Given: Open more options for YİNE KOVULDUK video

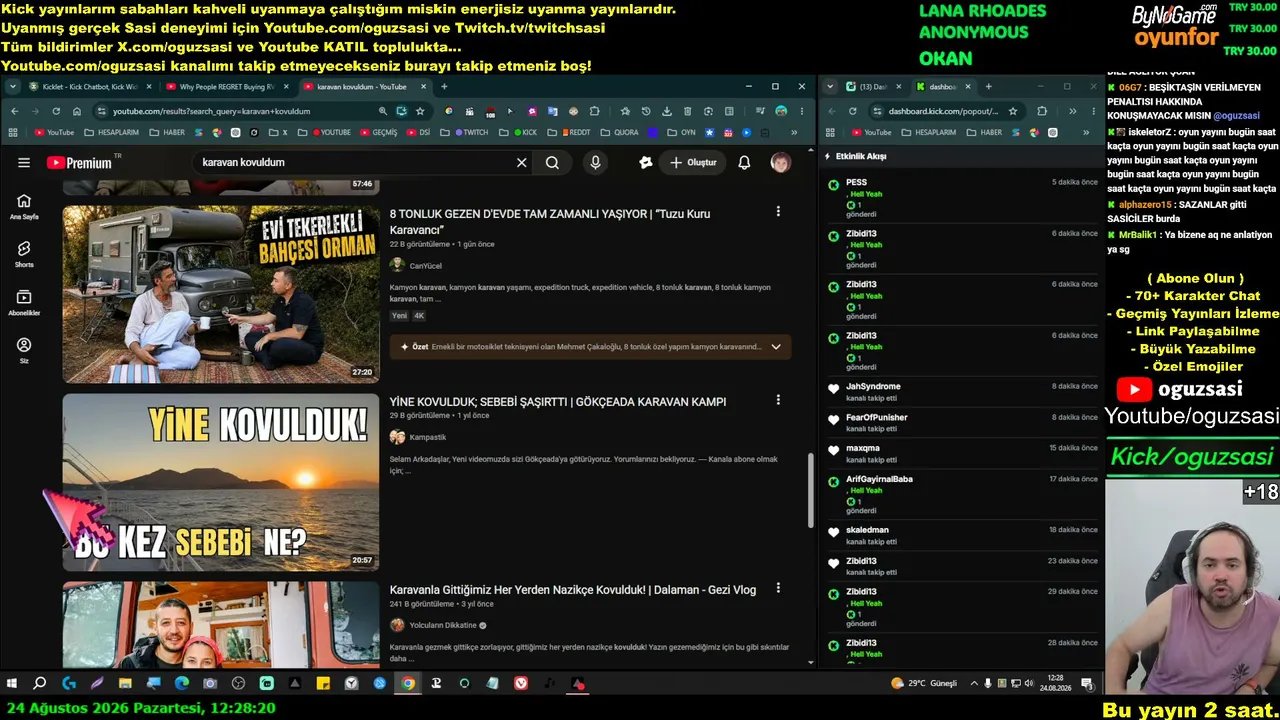Looking at the screenshot, I should (x=778, y=399).
